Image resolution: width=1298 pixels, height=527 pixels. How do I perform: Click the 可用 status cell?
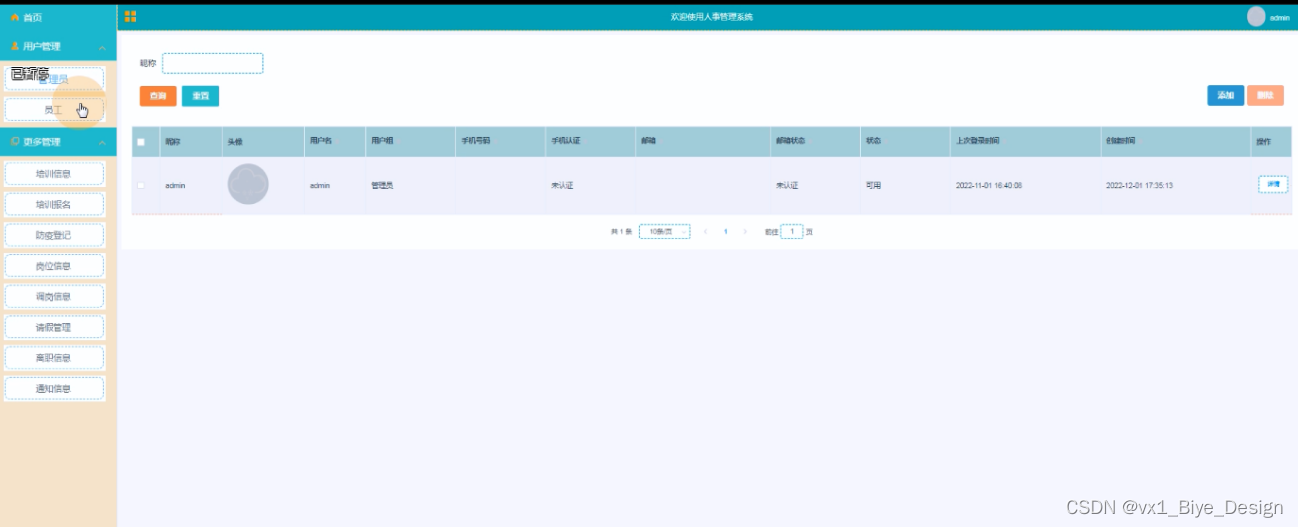pos(873,185)
